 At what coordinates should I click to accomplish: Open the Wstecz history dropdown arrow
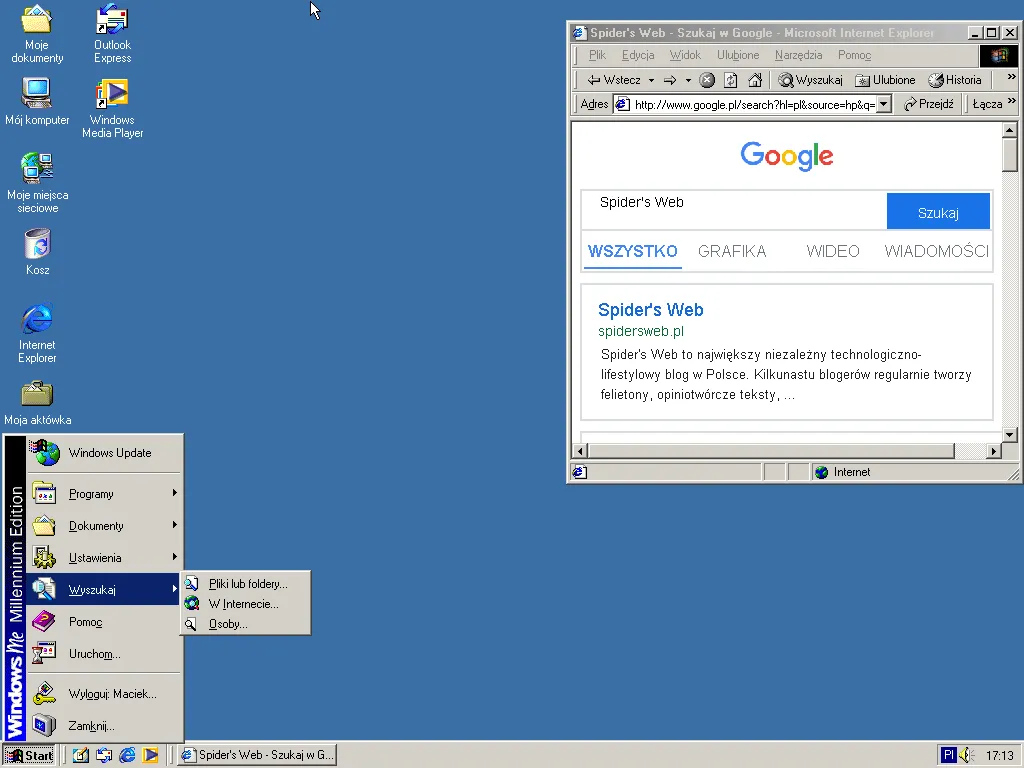651,80
